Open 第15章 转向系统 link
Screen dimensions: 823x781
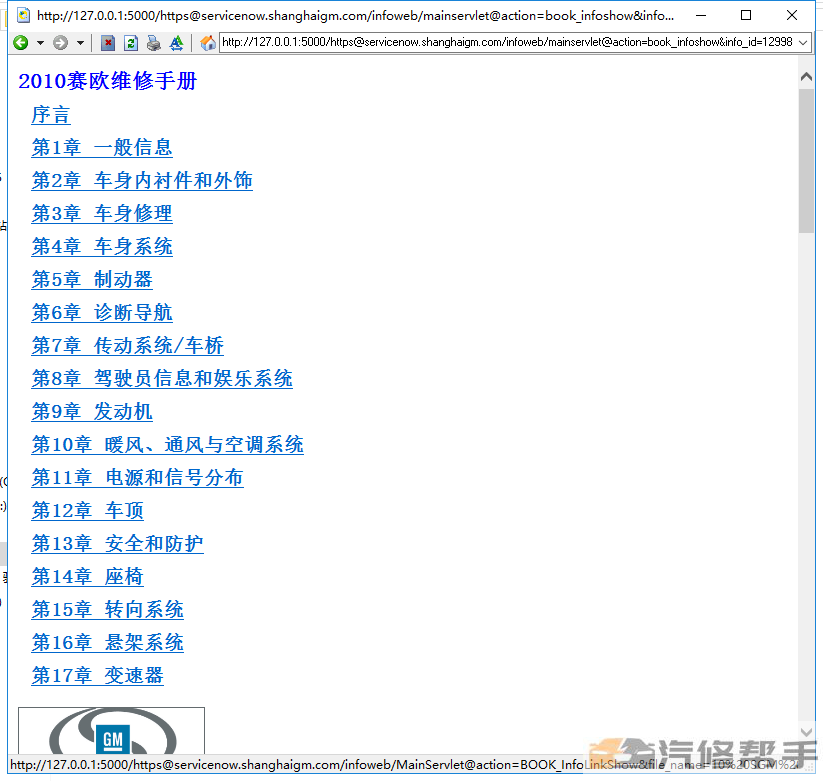(x=108, y=610)
